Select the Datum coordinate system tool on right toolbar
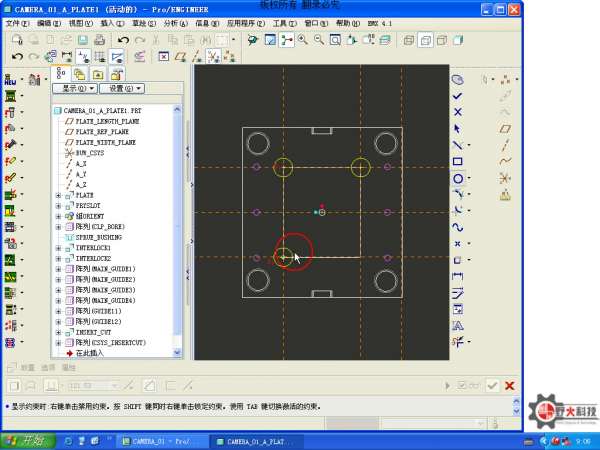This screenshot has width=600, height=450. click(505, 178)
